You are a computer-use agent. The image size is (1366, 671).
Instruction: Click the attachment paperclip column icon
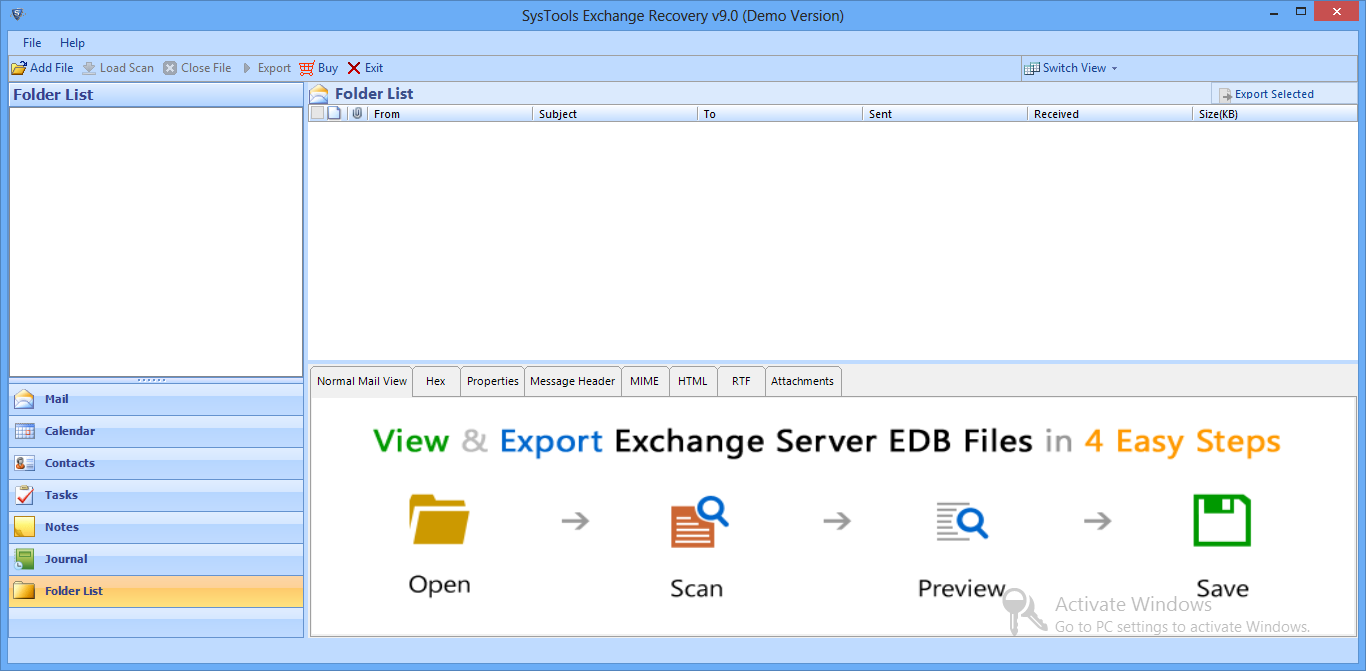click(357, 114)
